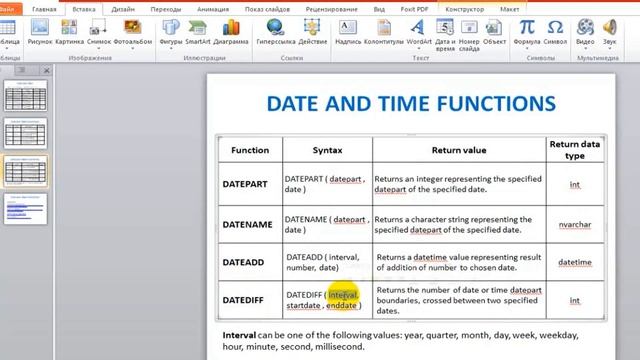Switch to the Главная tab
Image resolution: width=640 pixels, height=360 pixels.
coord(44,9)
